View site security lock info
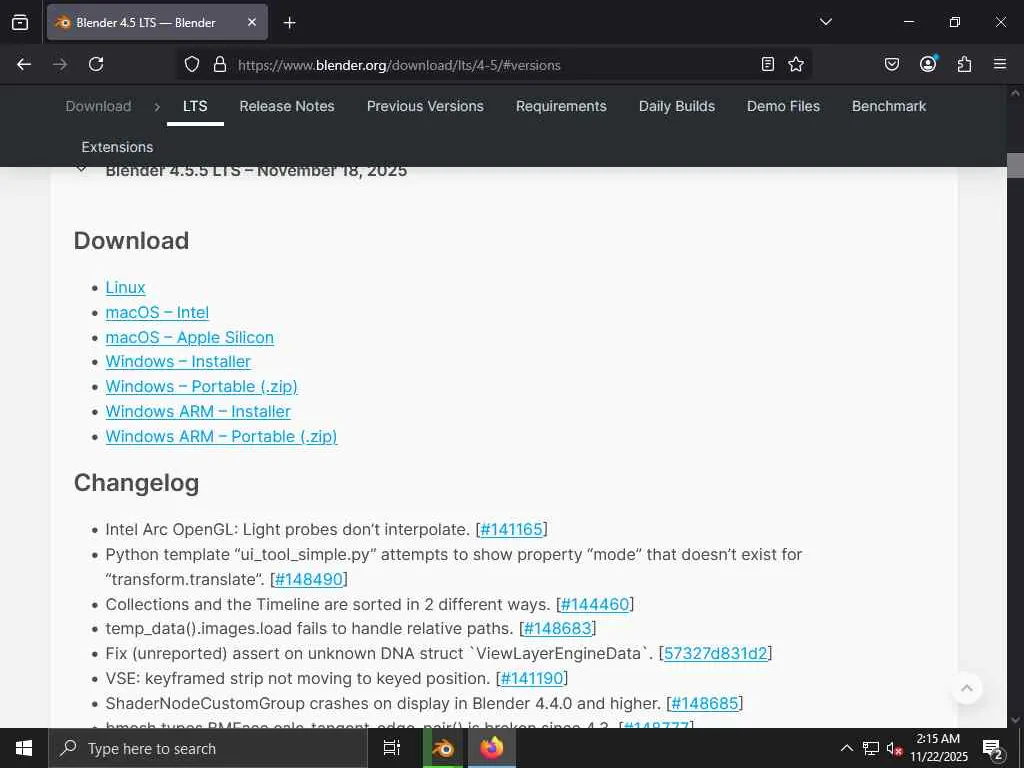Viewport: 1024px width, 768px height. coord(220,65)
